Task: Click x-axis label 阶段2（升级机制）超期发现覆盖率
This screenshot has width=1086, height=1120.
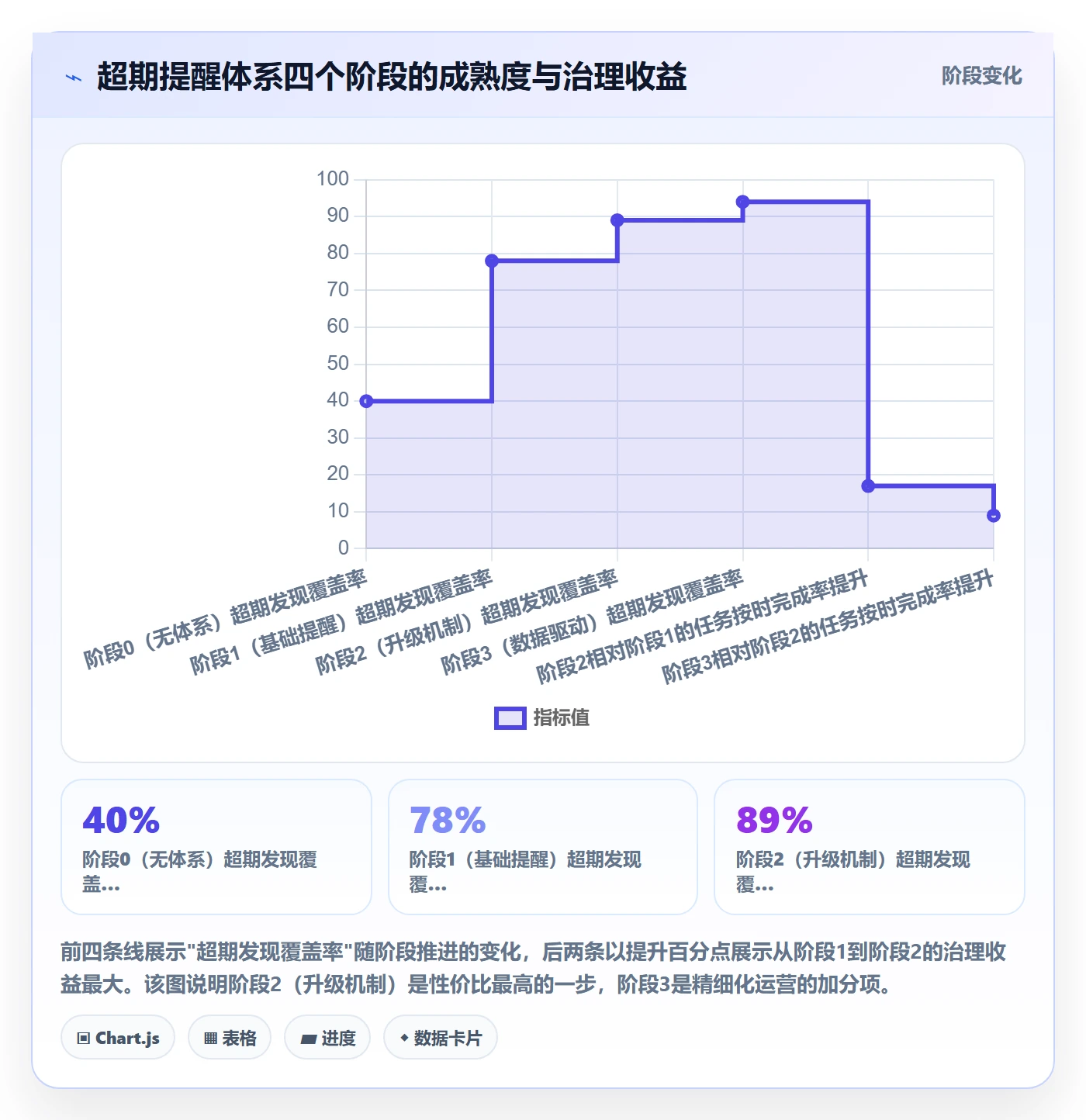Action: pos(467,622)
